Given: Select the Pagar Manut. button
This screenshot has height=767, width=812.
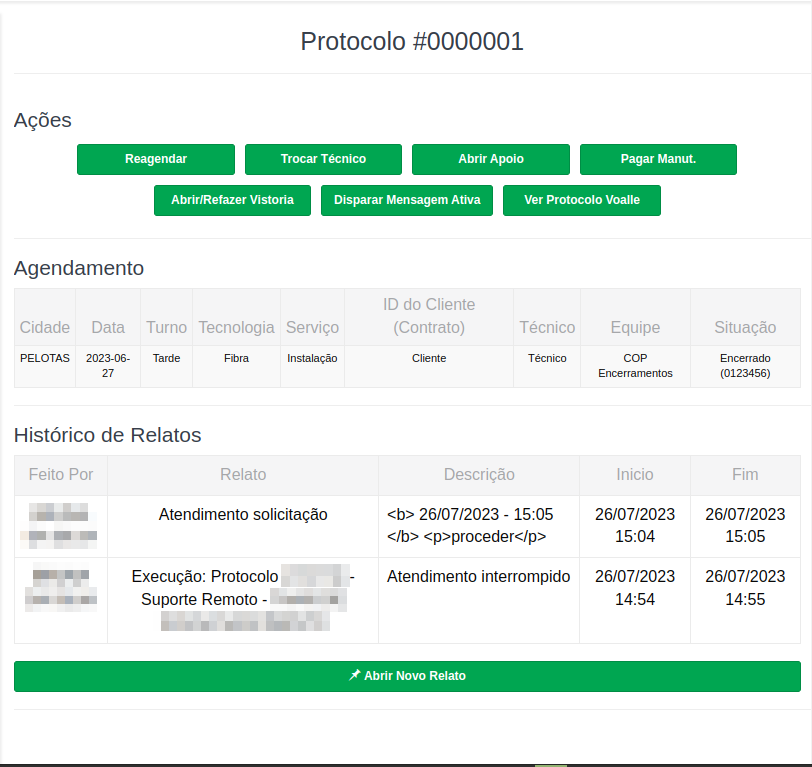Looking at the screenshot, I should (x=658, y=159).
